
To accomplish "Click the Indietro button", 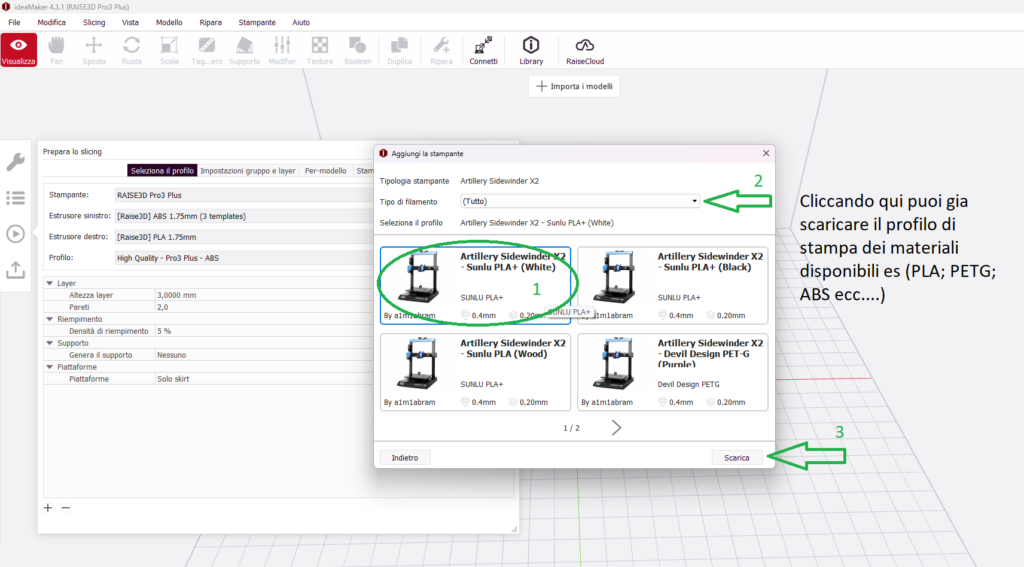I will 405,458.
